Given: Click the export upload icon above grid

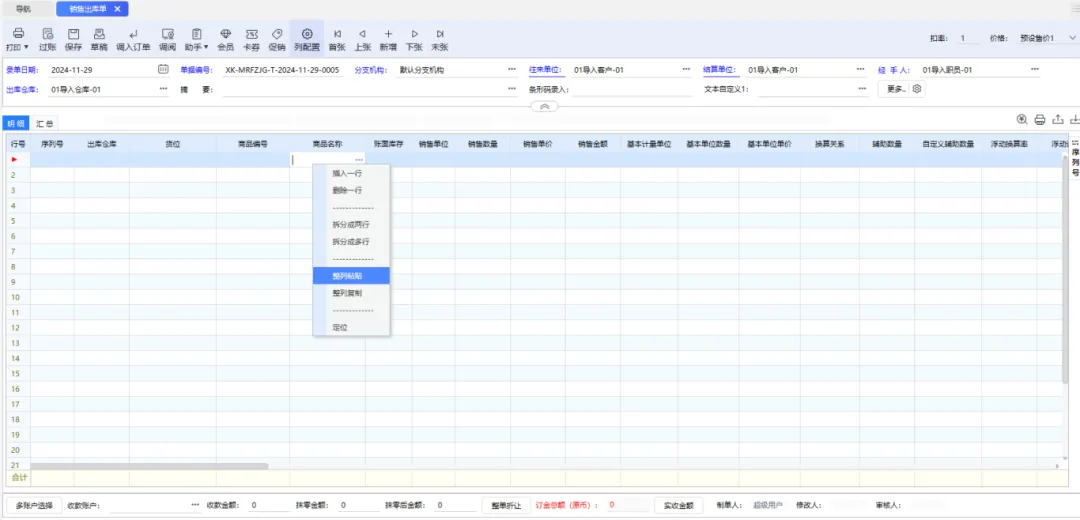Looking at the screenshot, I should tap(1058, 119).
